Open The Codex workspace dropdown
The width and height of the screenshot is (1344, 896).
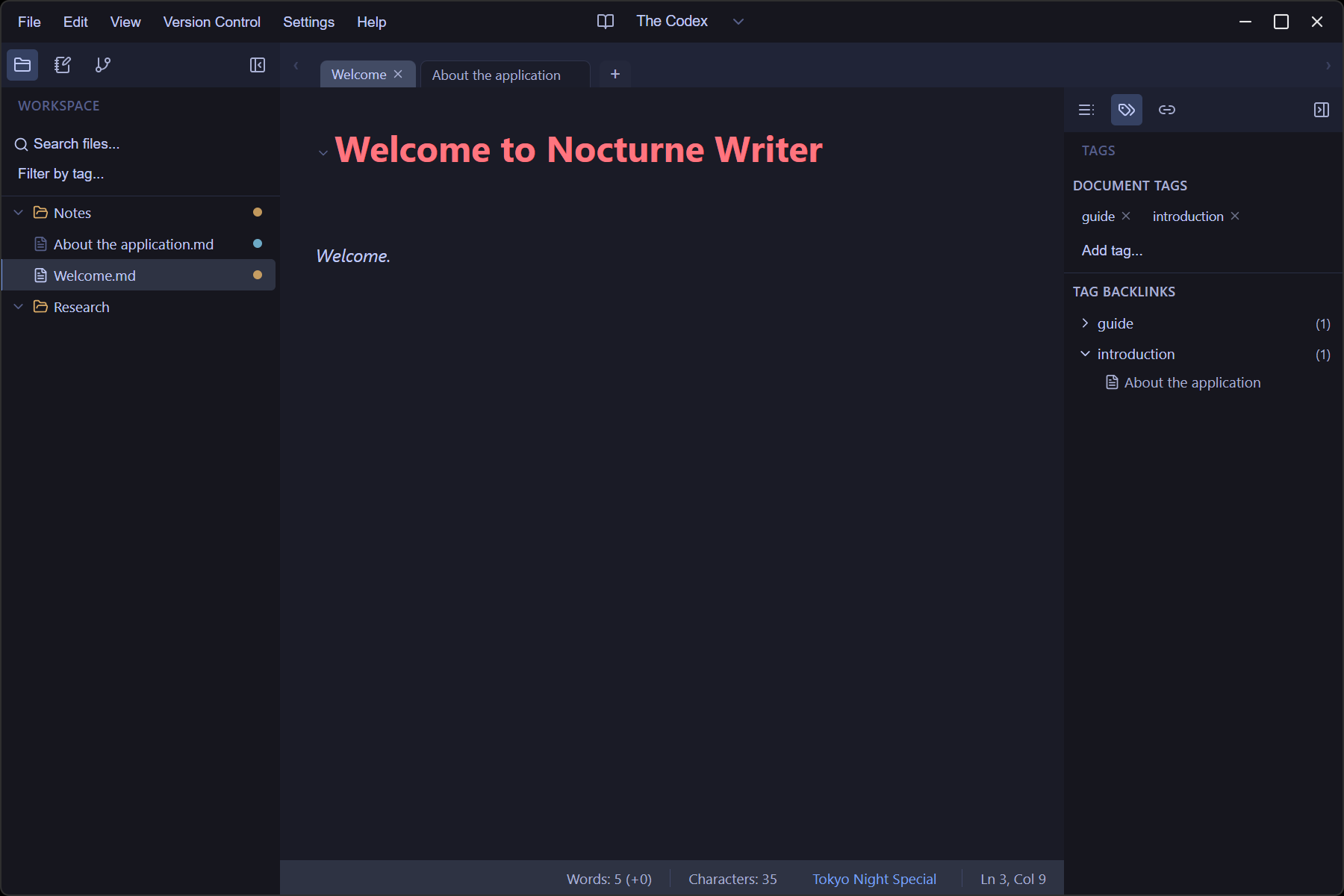738,21
